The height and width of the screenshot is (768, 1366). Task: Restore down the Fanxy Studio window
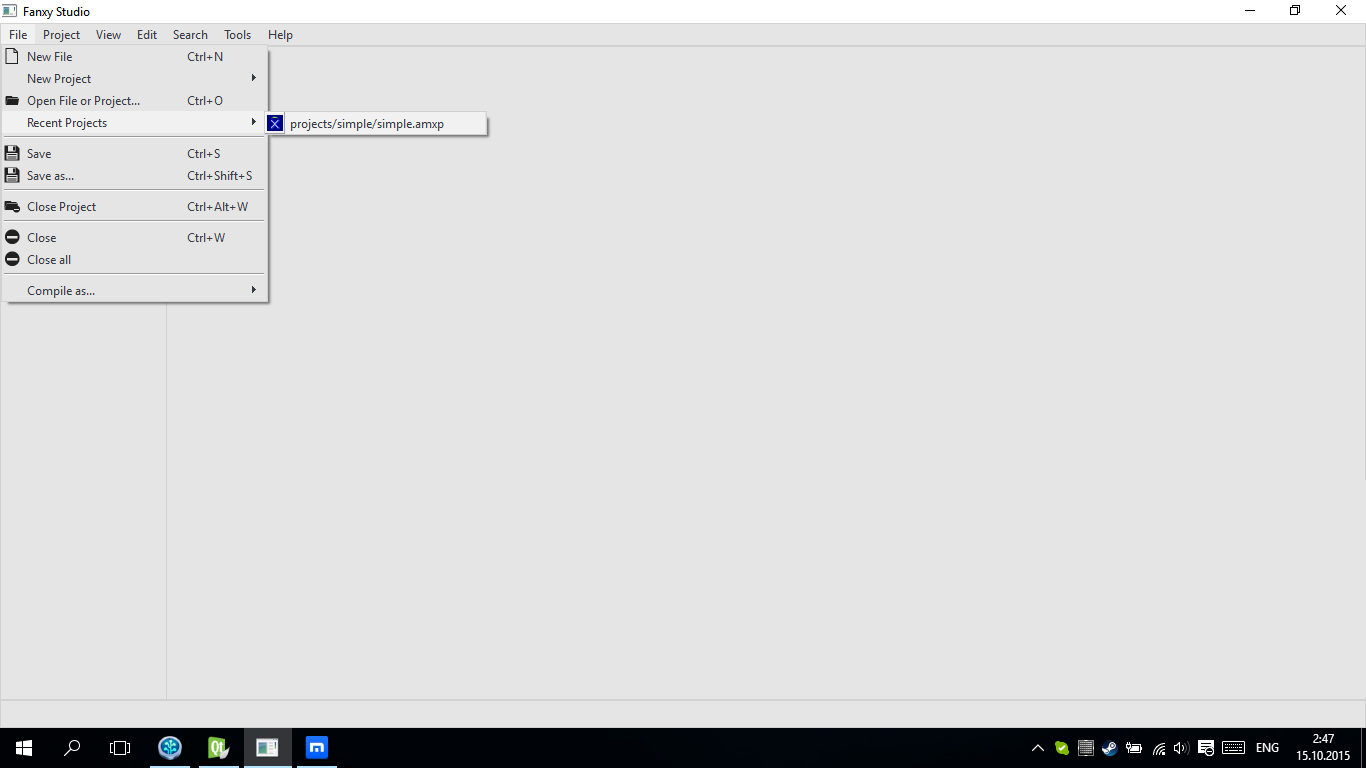pos(1296,11)
